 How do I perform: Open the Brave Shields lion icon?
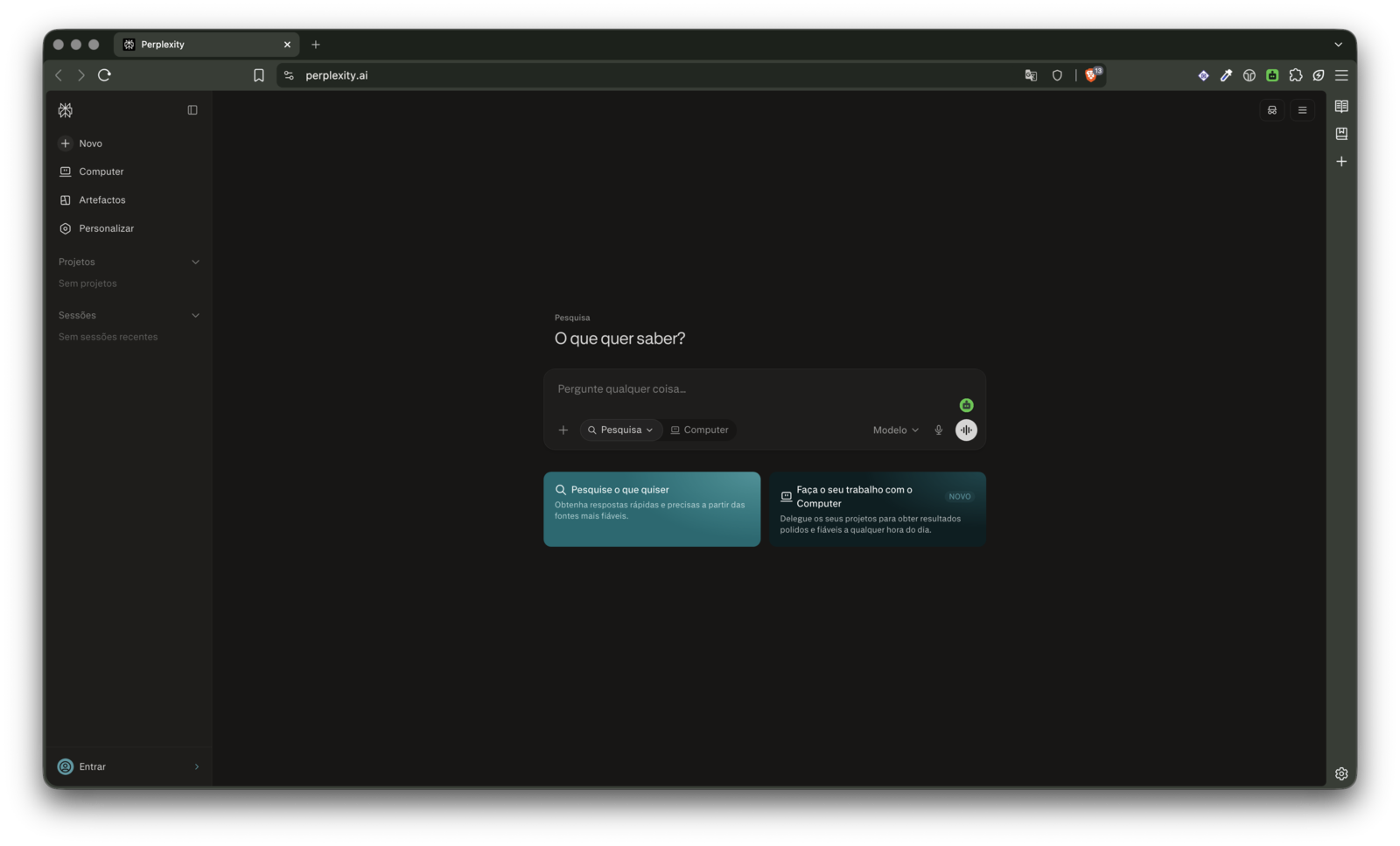1092,75
